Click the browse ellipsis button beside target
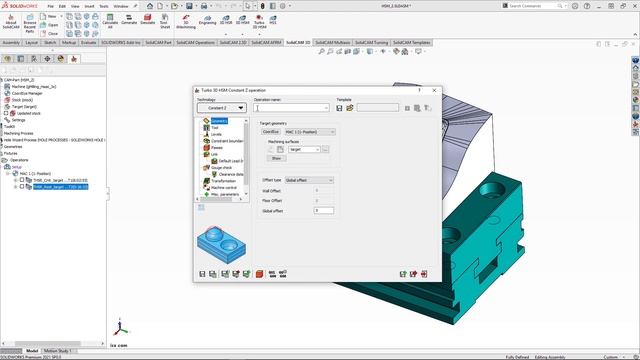 (x=325, y=149)
